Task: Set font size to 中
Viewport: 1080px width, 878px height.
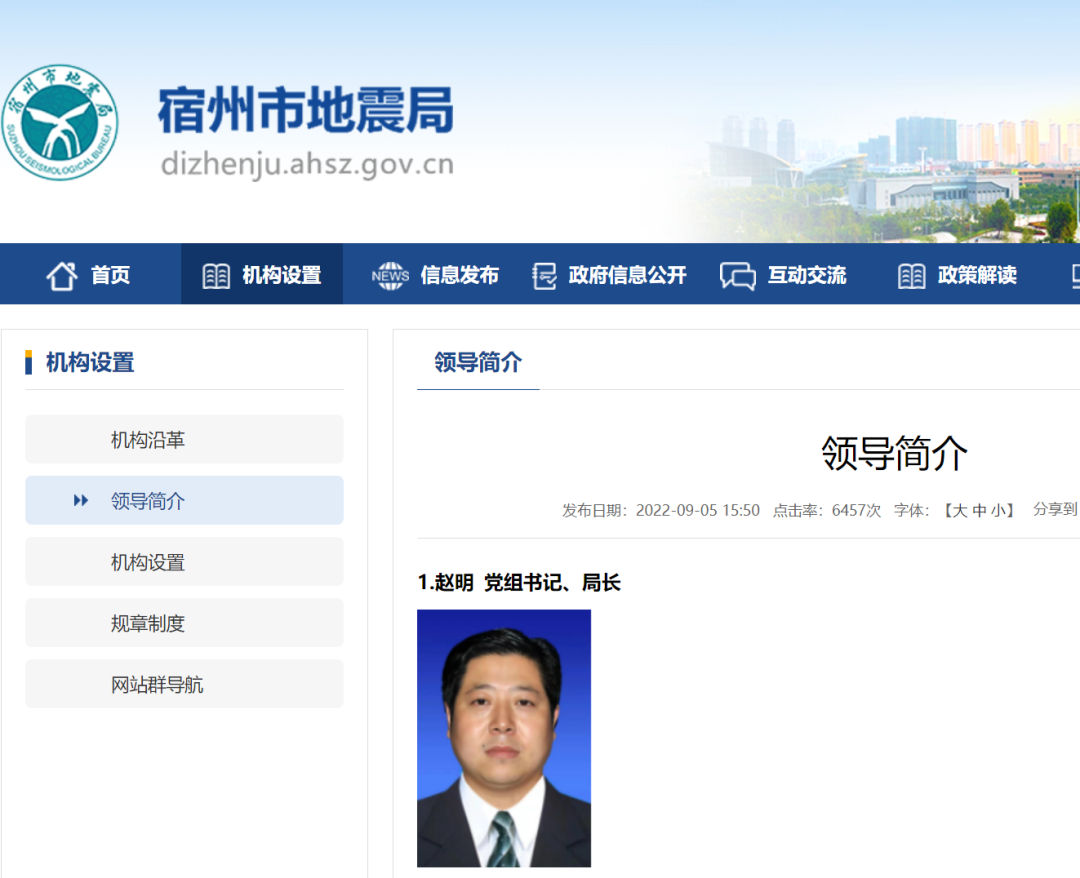Action: tap(979, 510)
